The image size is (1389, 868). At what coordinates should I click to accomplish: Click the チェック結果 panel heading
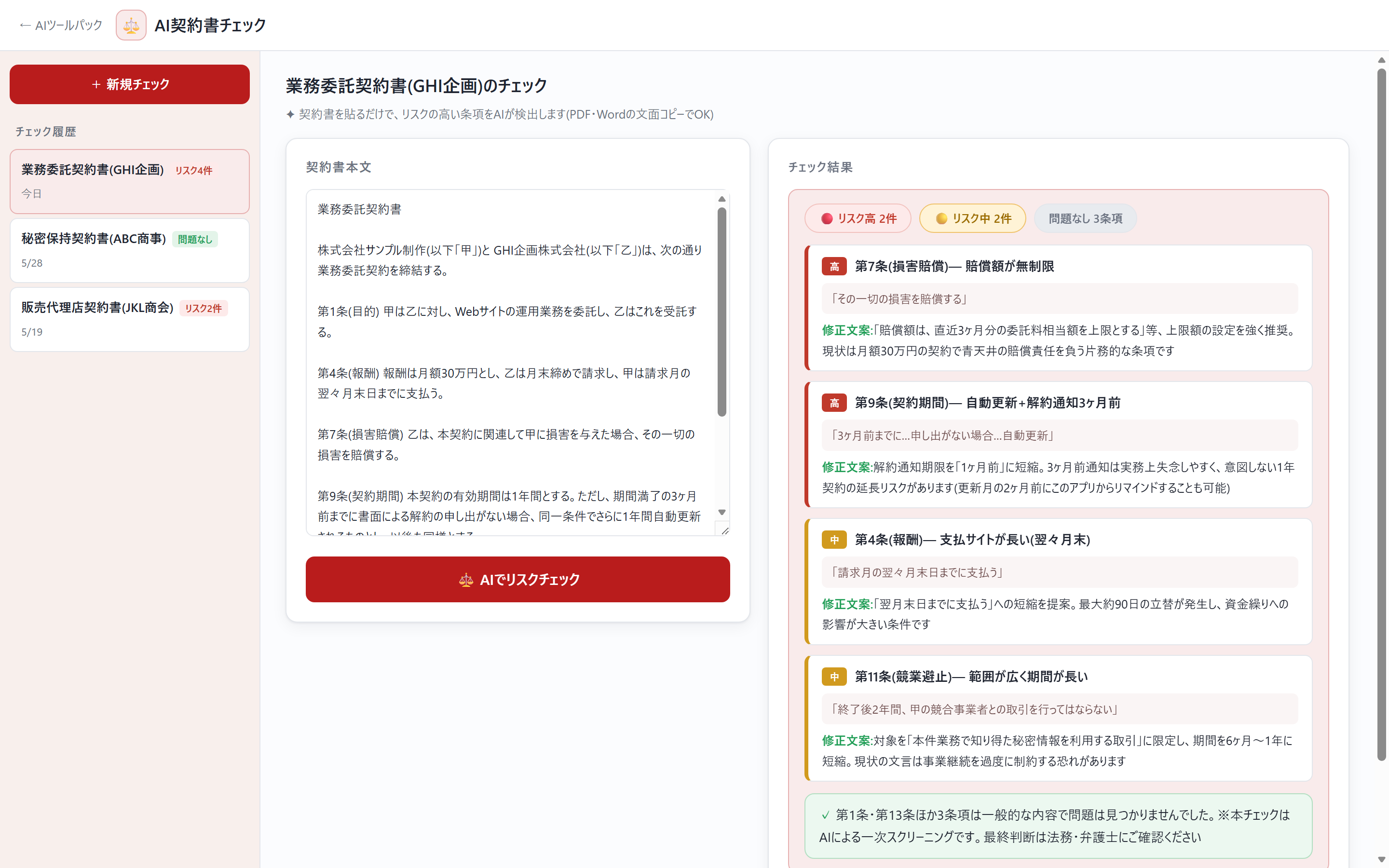pyautogui.click(x=820, y=167)
